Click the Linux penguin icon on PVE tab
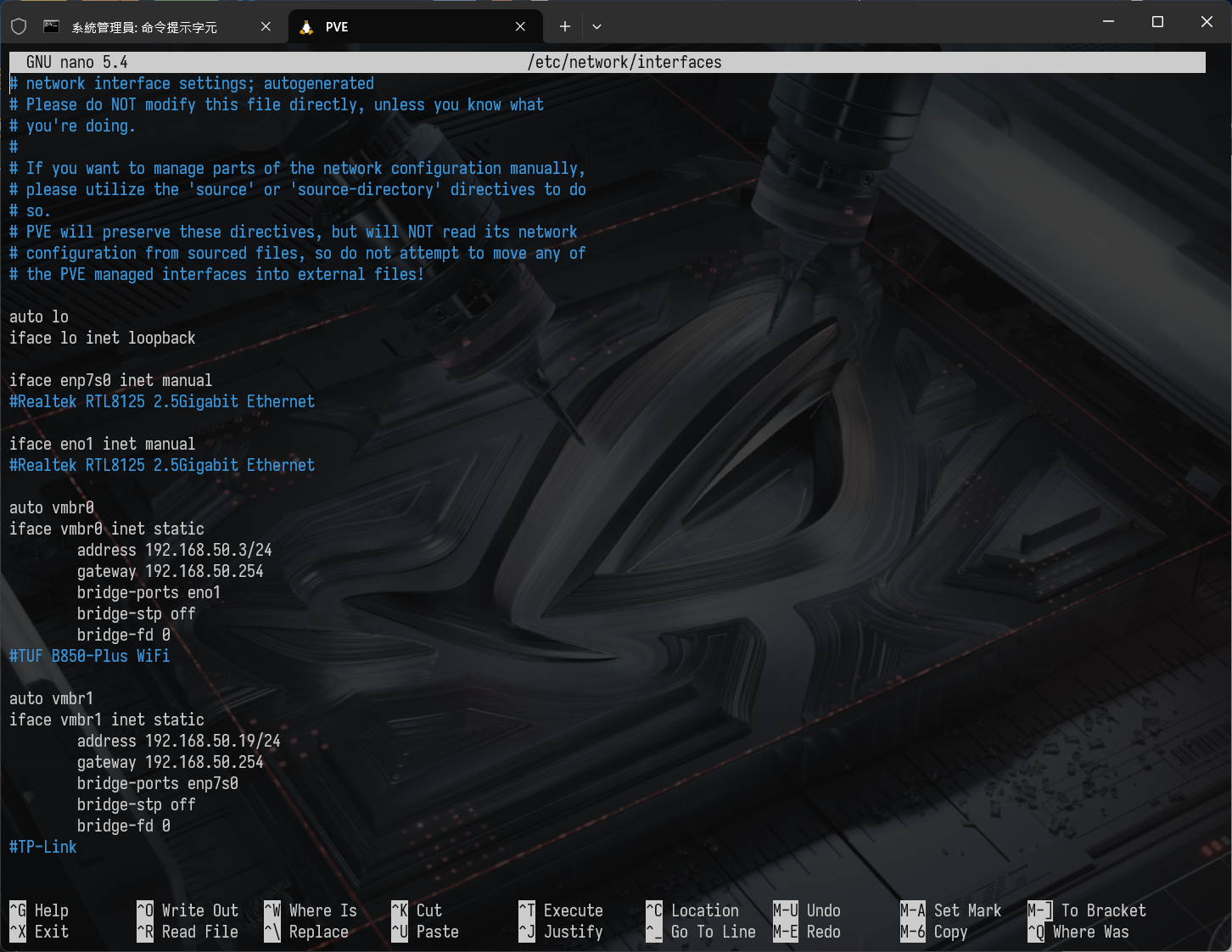The image size is (1232, 952). [x=306, y=27]
